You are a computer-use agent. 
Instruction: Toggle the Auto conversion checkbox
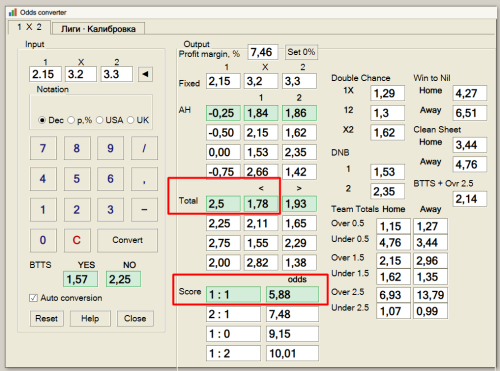[x=33, y=298]
